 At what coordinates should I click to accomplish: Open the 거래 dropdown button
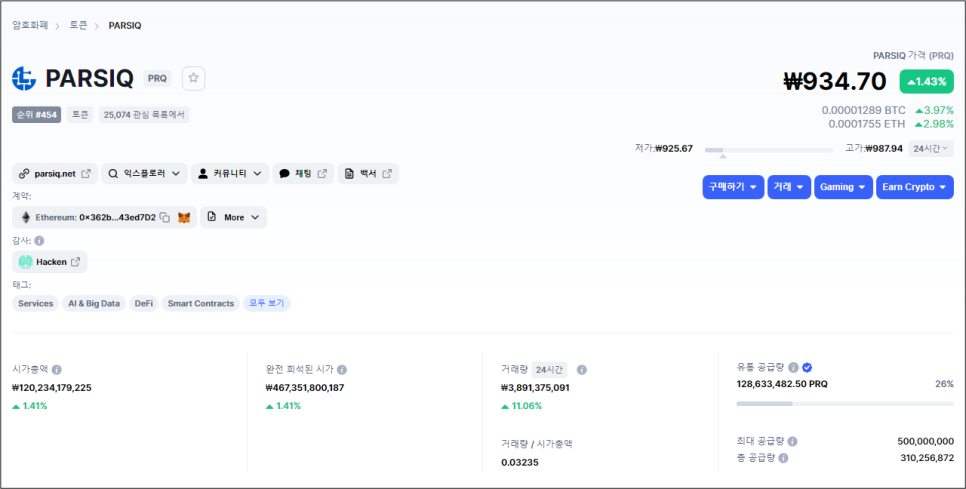point(789,187)
